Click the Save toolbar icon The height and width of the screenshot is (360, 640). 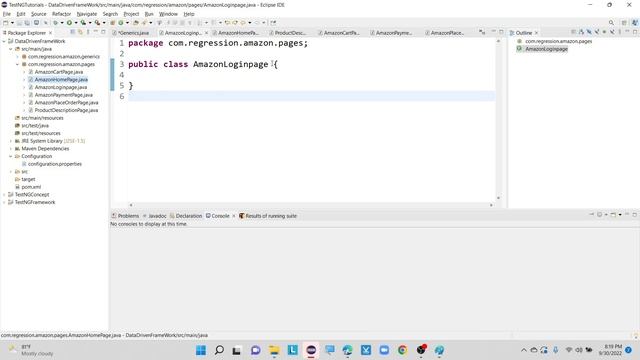(19, 23)
